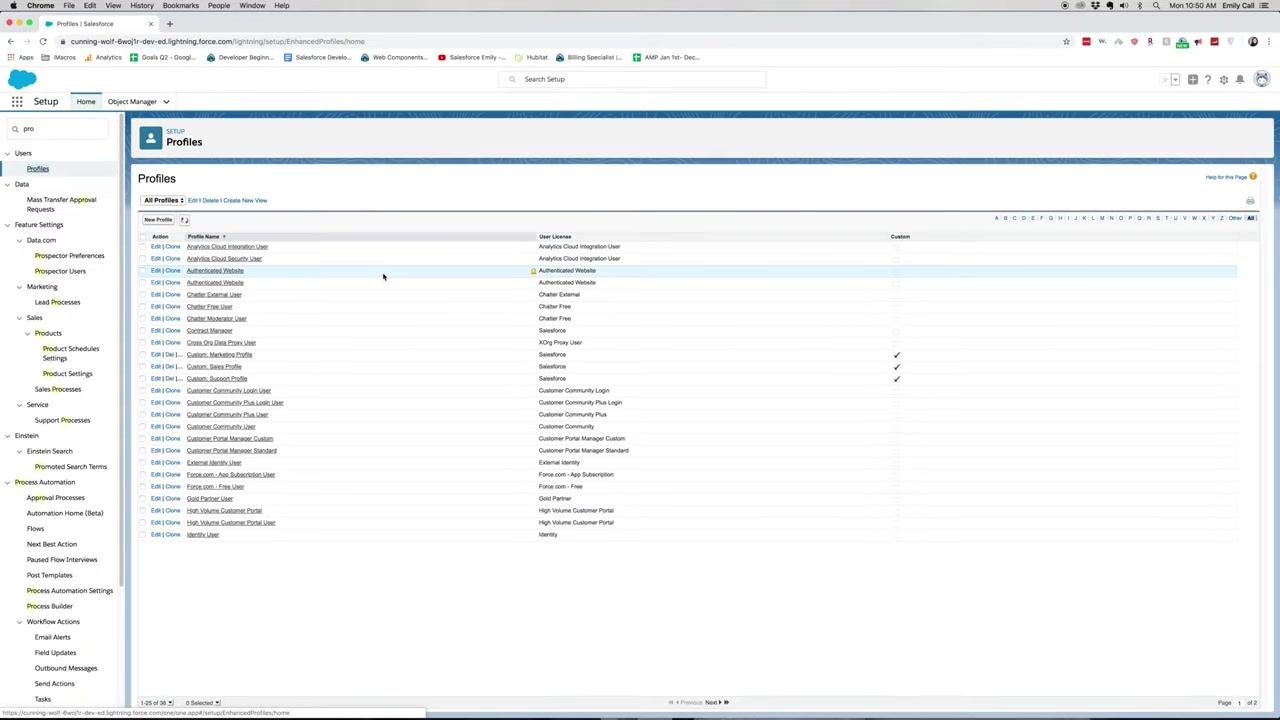Image resolution: width=1280 pixels, height=720 pixels.
Task: Open the Flows item in sidebar
Action: coord(35,528)
